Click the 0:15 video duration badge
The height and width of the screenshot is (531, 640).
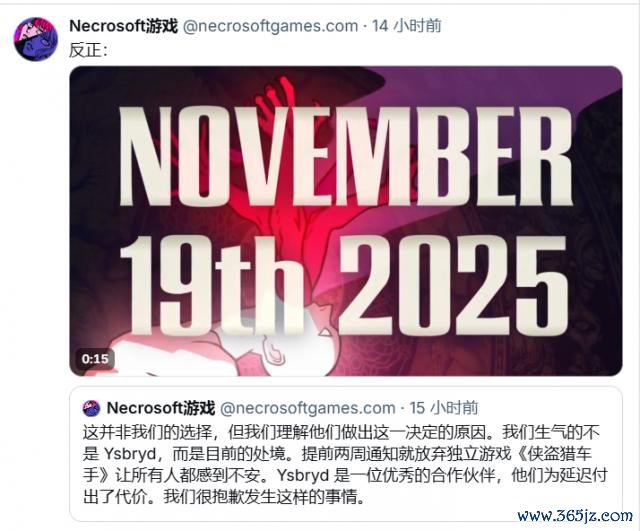(x=95, y=359)
